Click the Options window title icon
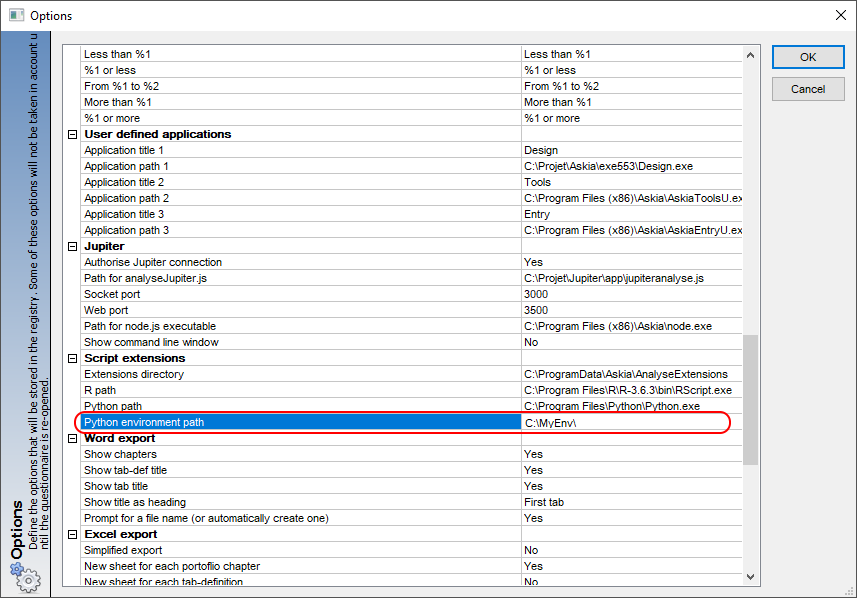Image resolution: width=857 pixels, height=598 pixels. pos(16,15)
